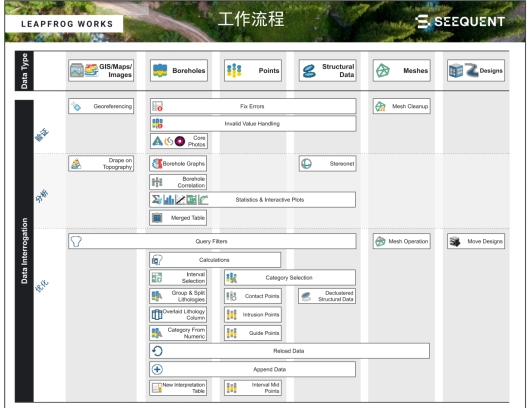Click the Move Designs icon
Screen dimensions: 532x408
pos(455,241)
